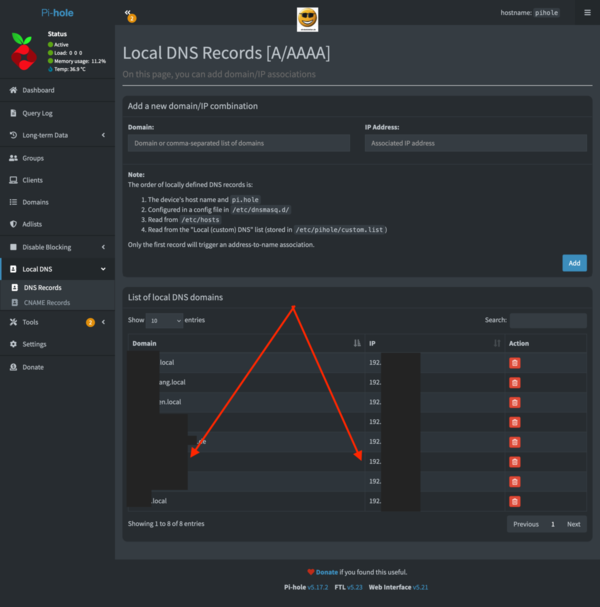Delete the first record ending in .local
Screen dimensions: 600x607
coord(514,363)
